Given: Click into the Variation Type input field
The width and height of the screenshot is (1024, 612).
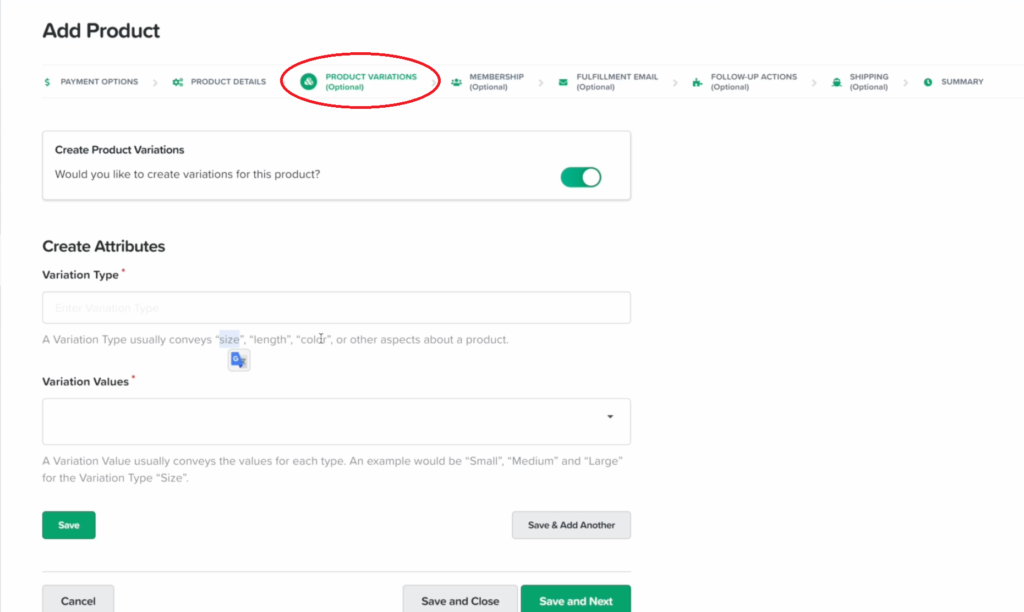Looking at the screenshot, I should click(x=336, y=308).
